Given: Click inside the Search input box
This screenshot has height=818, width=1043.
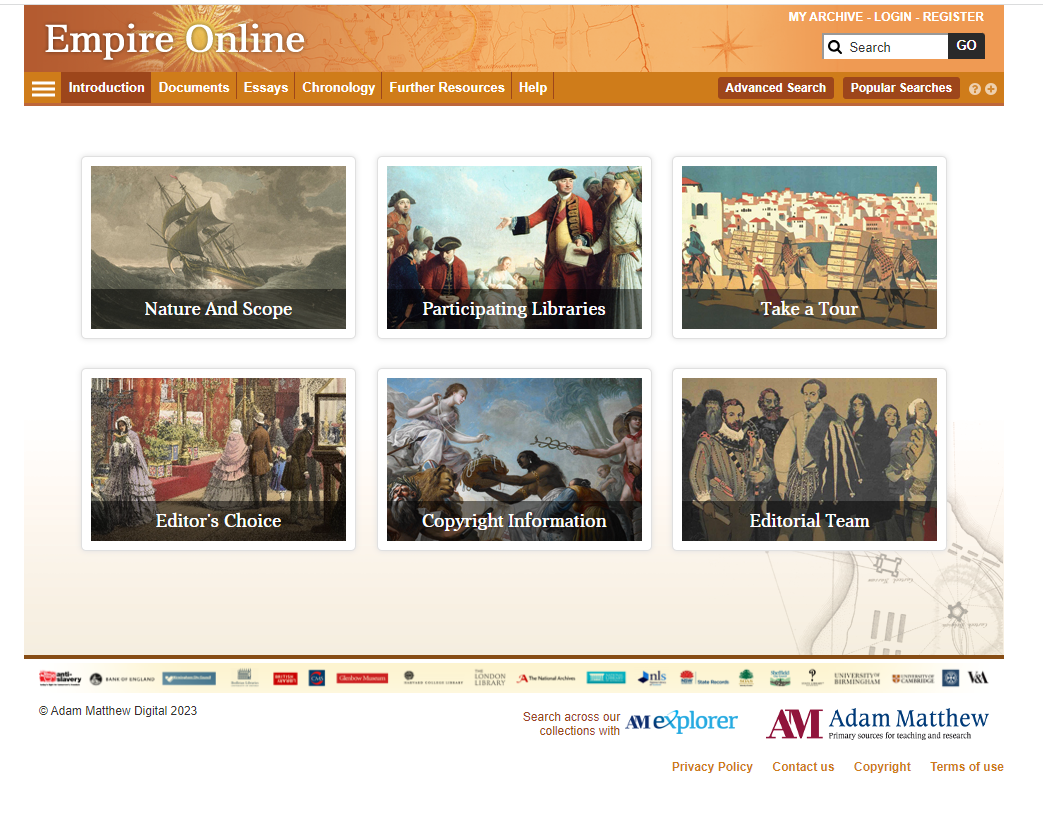Looking at the screenshot, I should [x=890, y=46].
